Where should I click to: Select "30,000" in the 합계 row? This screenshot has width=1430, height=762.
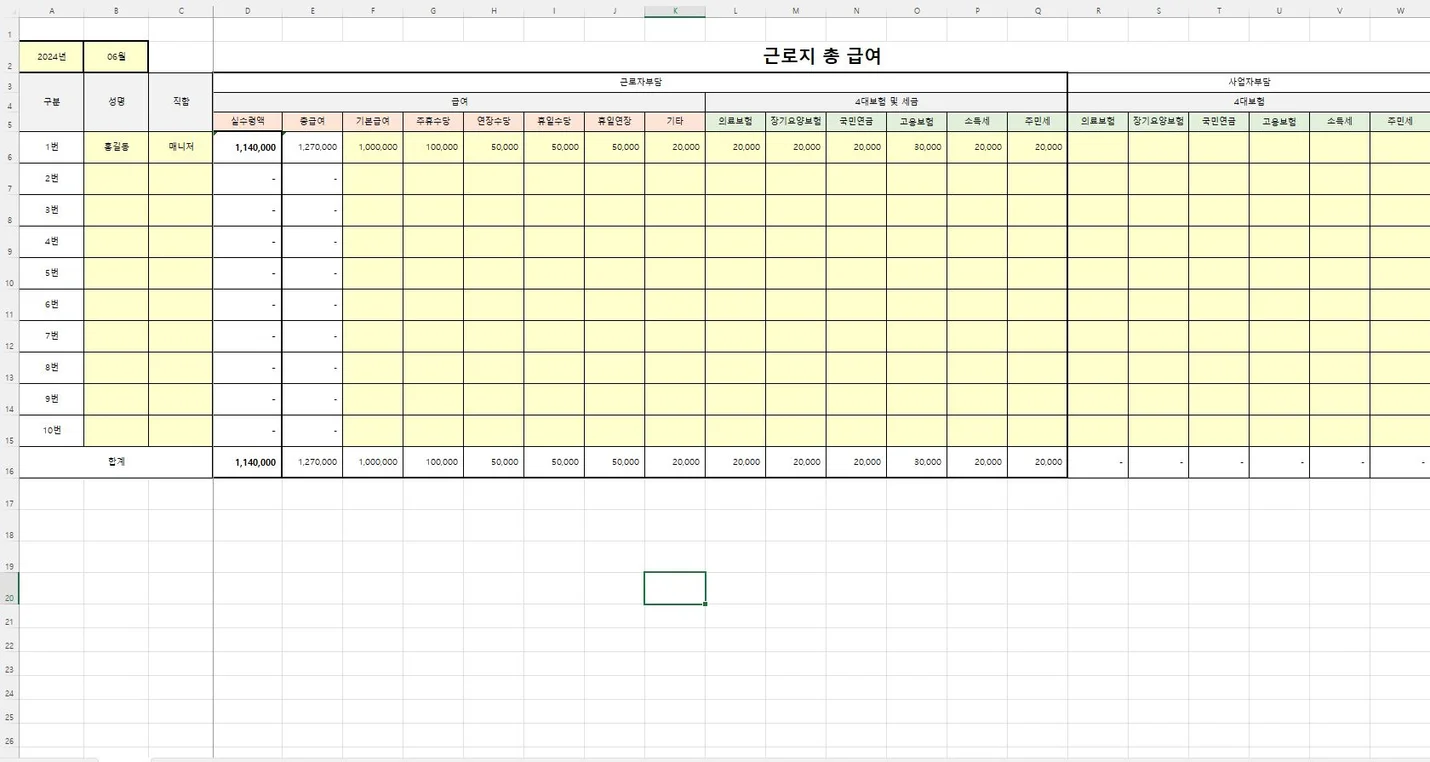pos(917,462)
